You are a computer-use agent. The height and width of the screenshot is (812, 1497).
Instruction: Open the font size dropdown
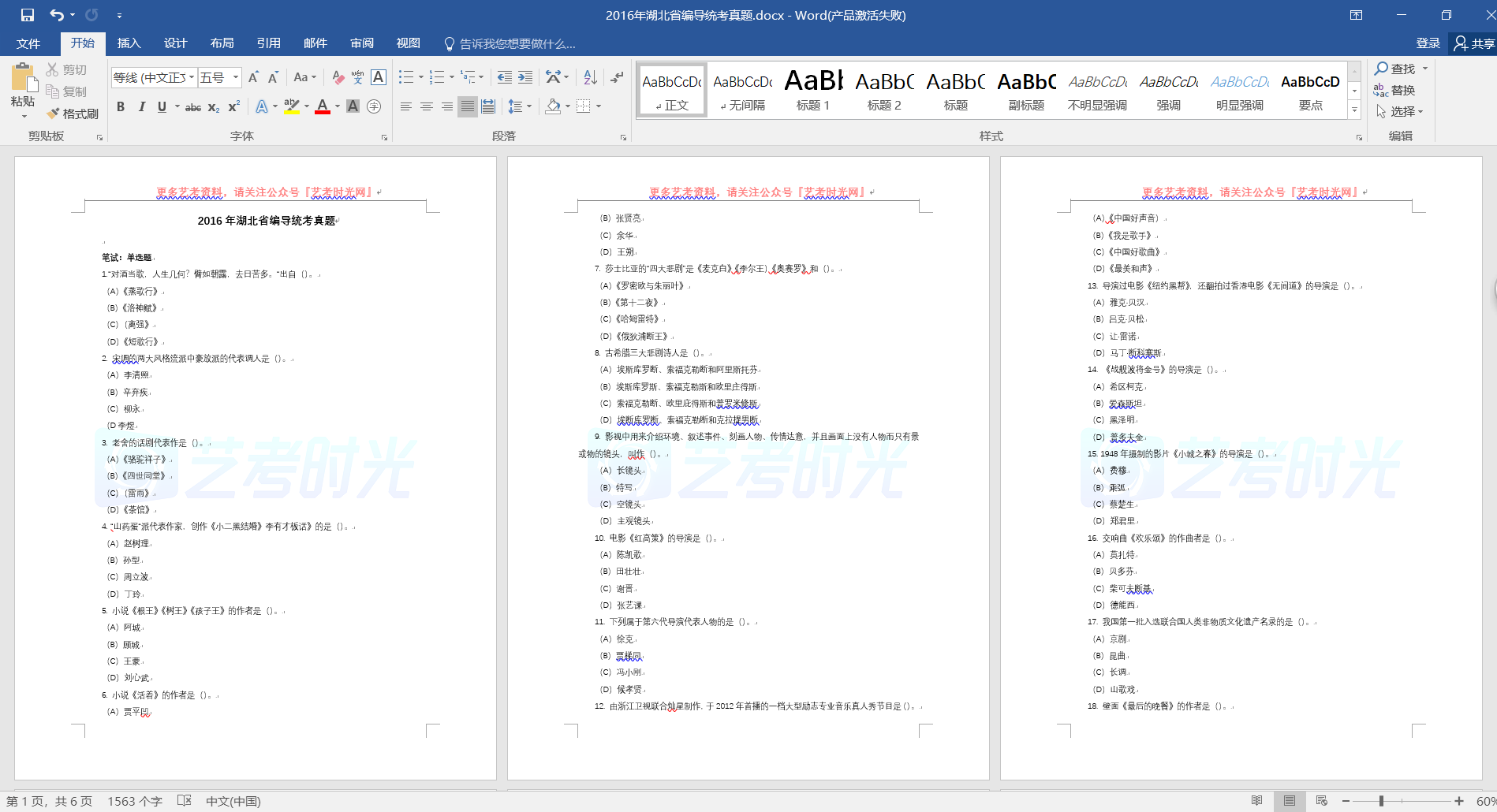236,77
